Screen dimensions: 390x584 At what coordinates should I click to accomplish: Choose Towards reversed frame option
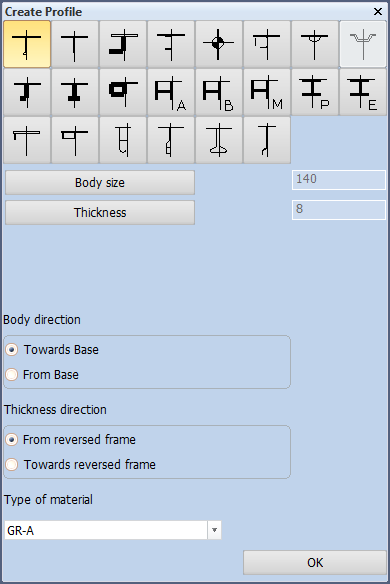point(12,465)
